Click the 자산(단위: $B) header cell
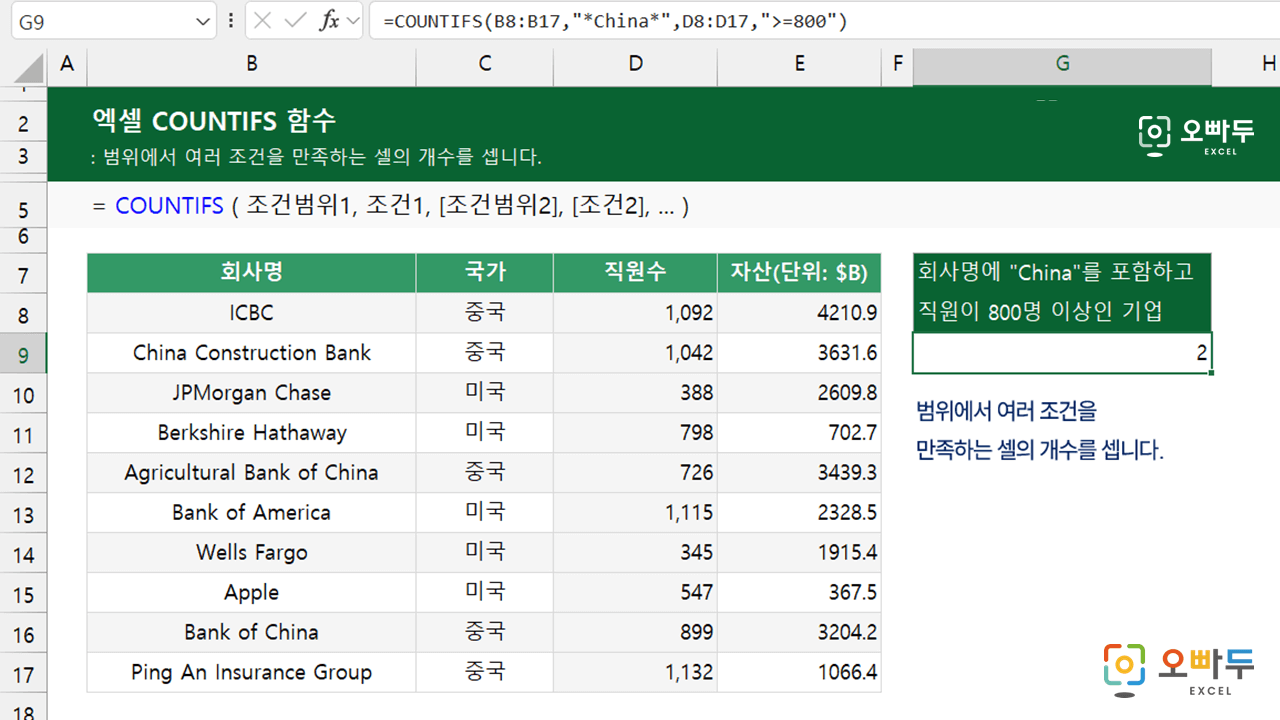Screen dimensions: 1280x720 pyautogui.click(x=799, y=273)
